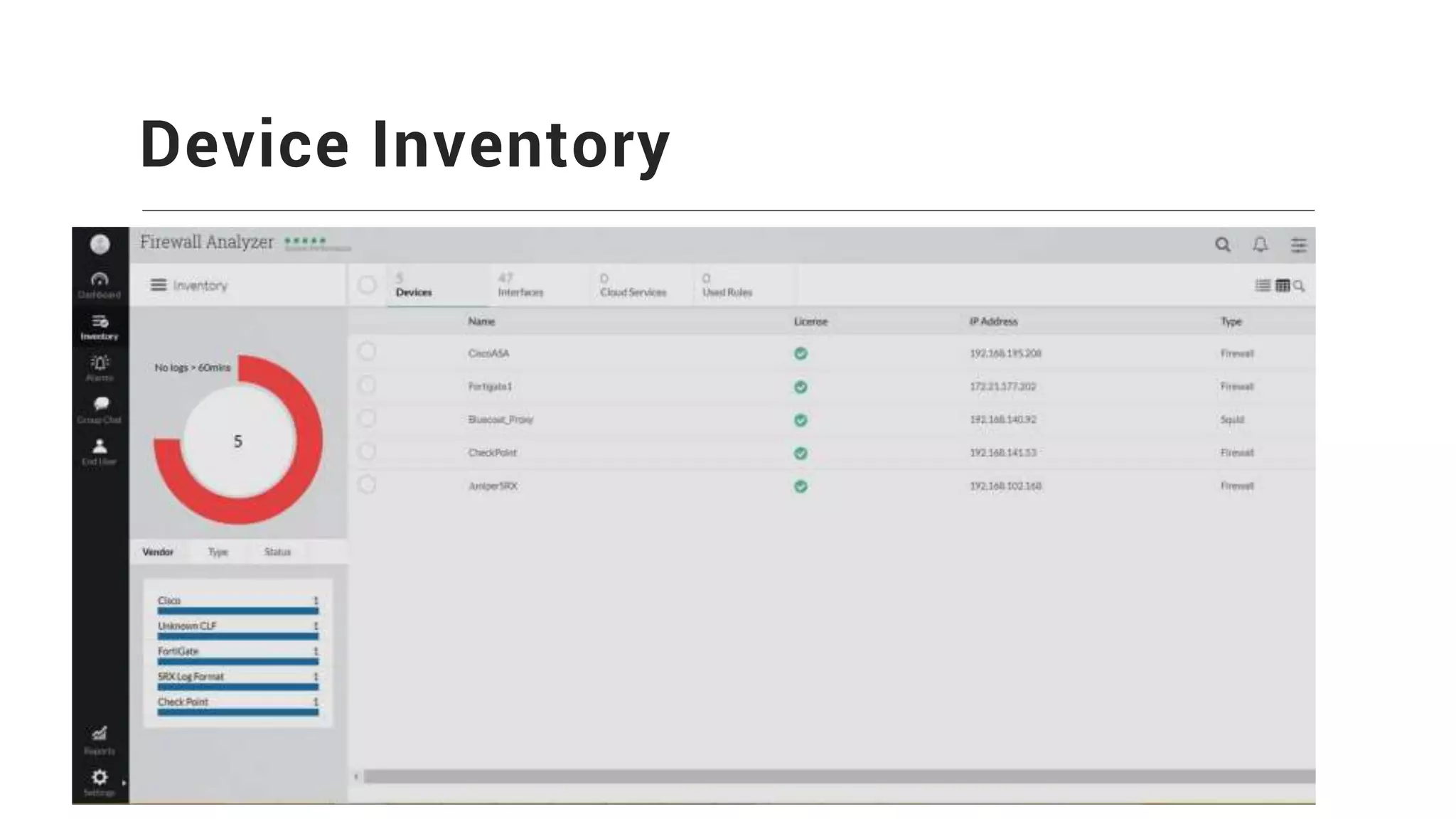
Task: Select the Inventory sidebar icon
Action: (x=100, y=327)
